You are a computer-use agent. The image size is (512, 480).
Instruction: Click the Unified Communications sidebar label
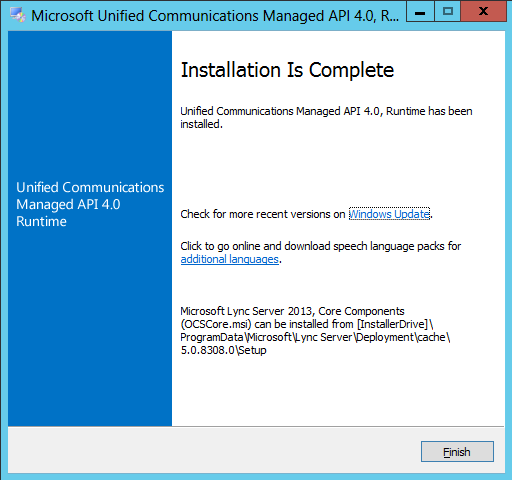90,187
